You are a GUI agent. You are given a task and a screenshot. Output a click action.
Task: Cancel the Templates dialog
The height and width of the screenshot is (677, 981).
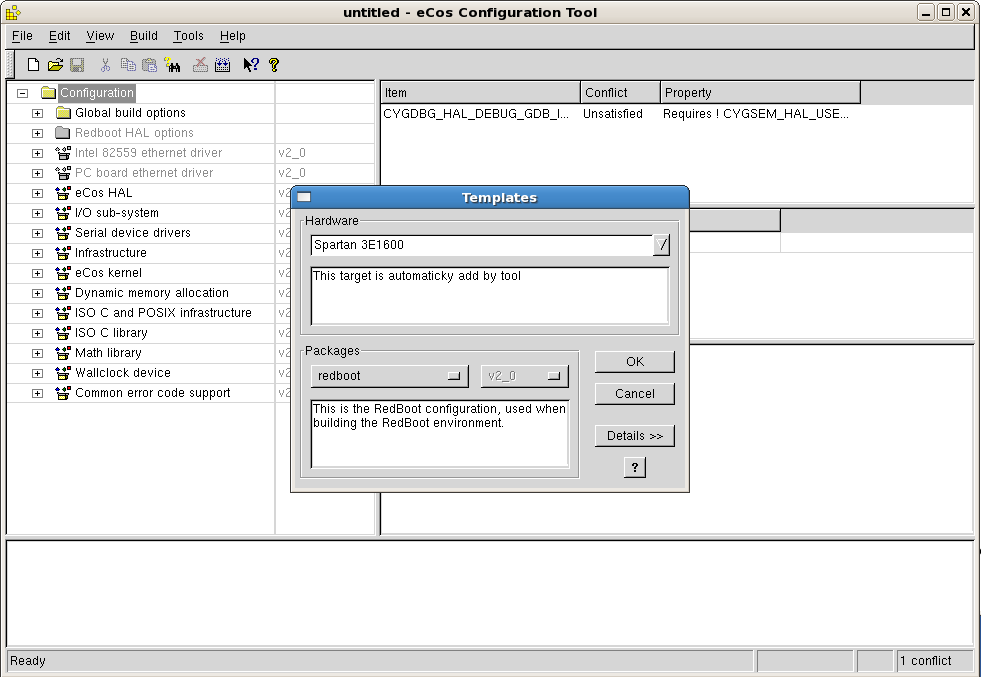coord(634,394)
